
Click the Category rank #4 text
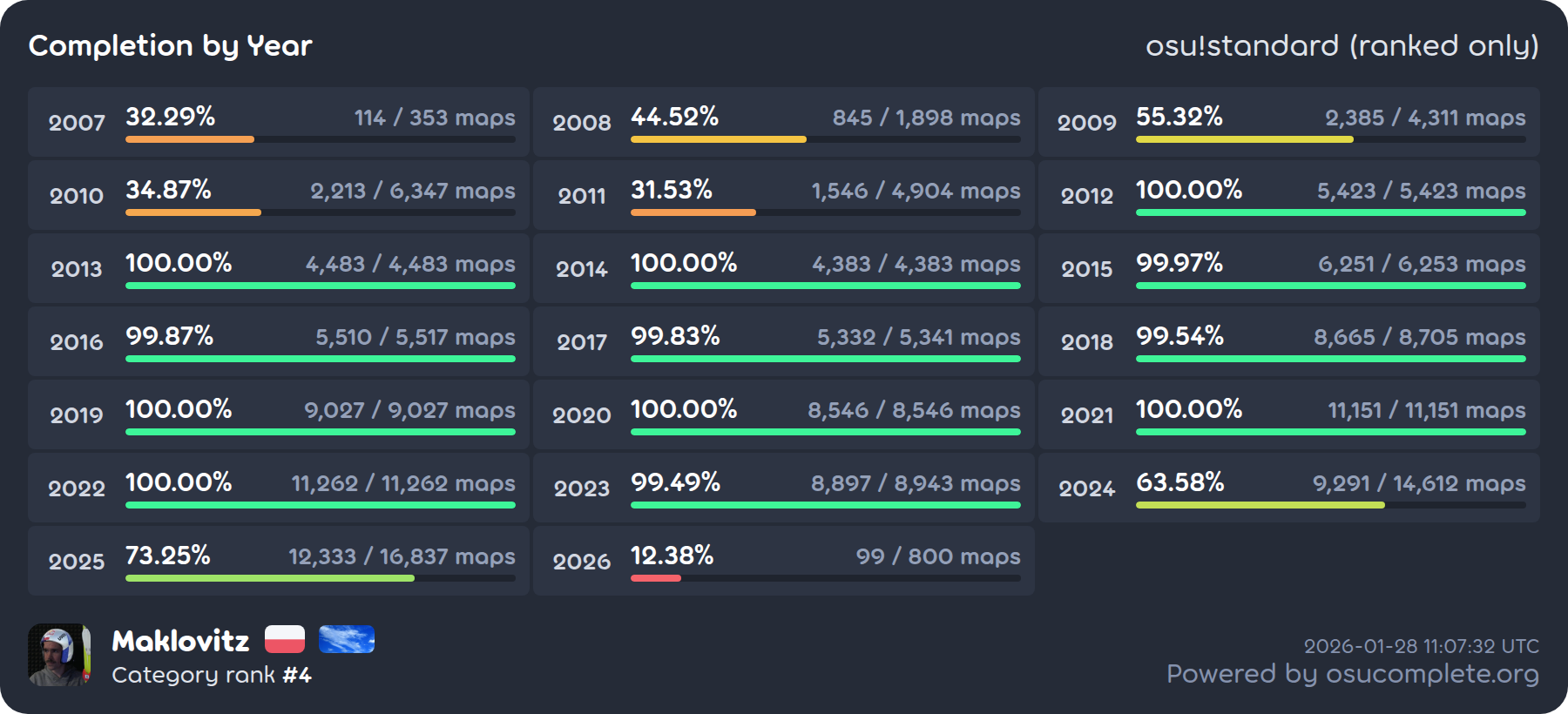(212, 675)
